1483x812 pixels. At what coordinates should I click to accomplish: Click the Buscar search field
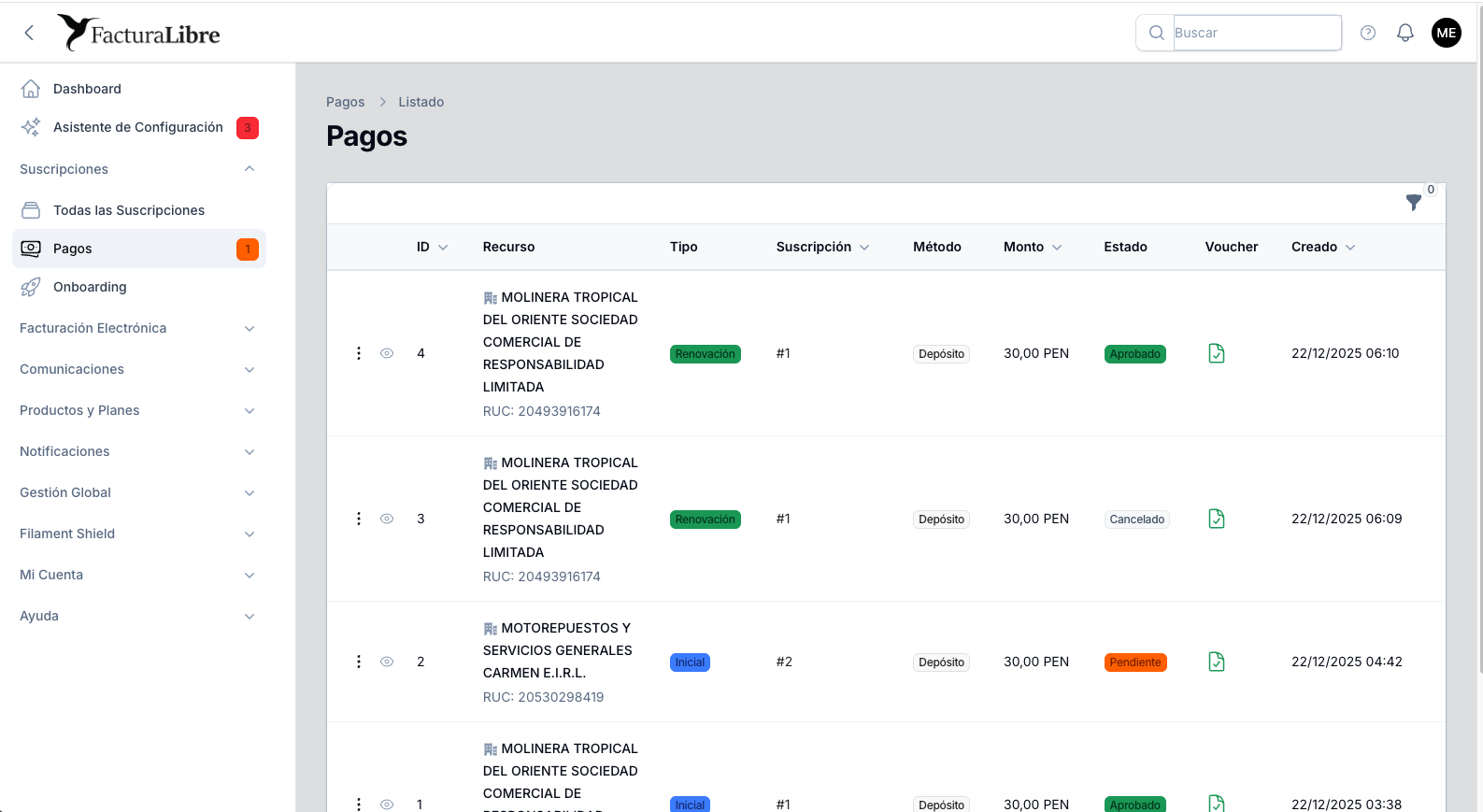click(x=1255, y=33)
